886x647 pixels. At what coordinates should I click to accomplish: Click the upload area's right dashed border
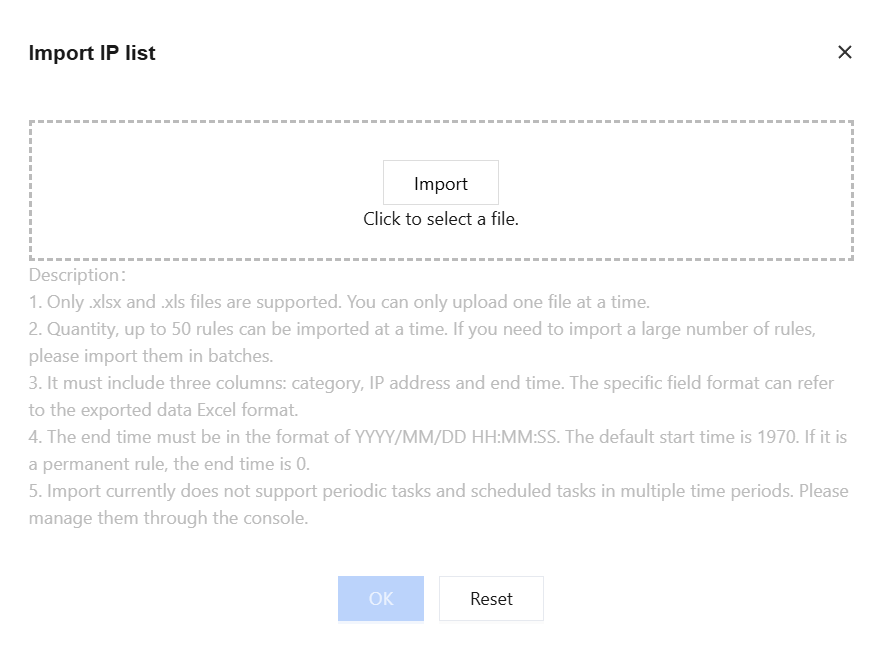pyautogui.click(x=852, y=190)
